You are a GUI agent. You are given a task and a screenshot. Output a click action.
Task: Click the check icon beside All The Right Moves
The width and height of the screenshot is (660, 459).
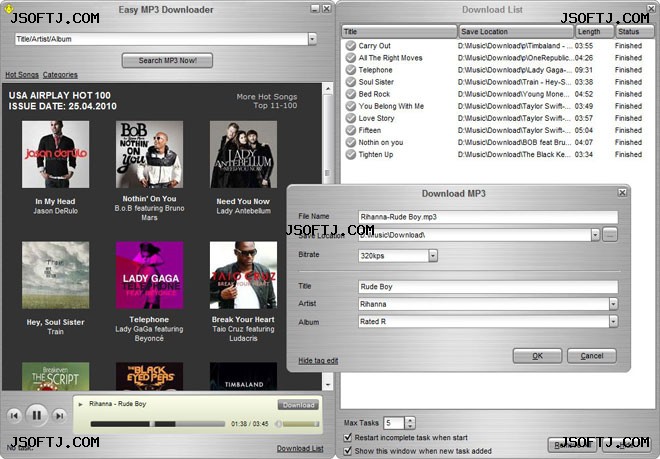pyautogui.click(x=351, y=58)
